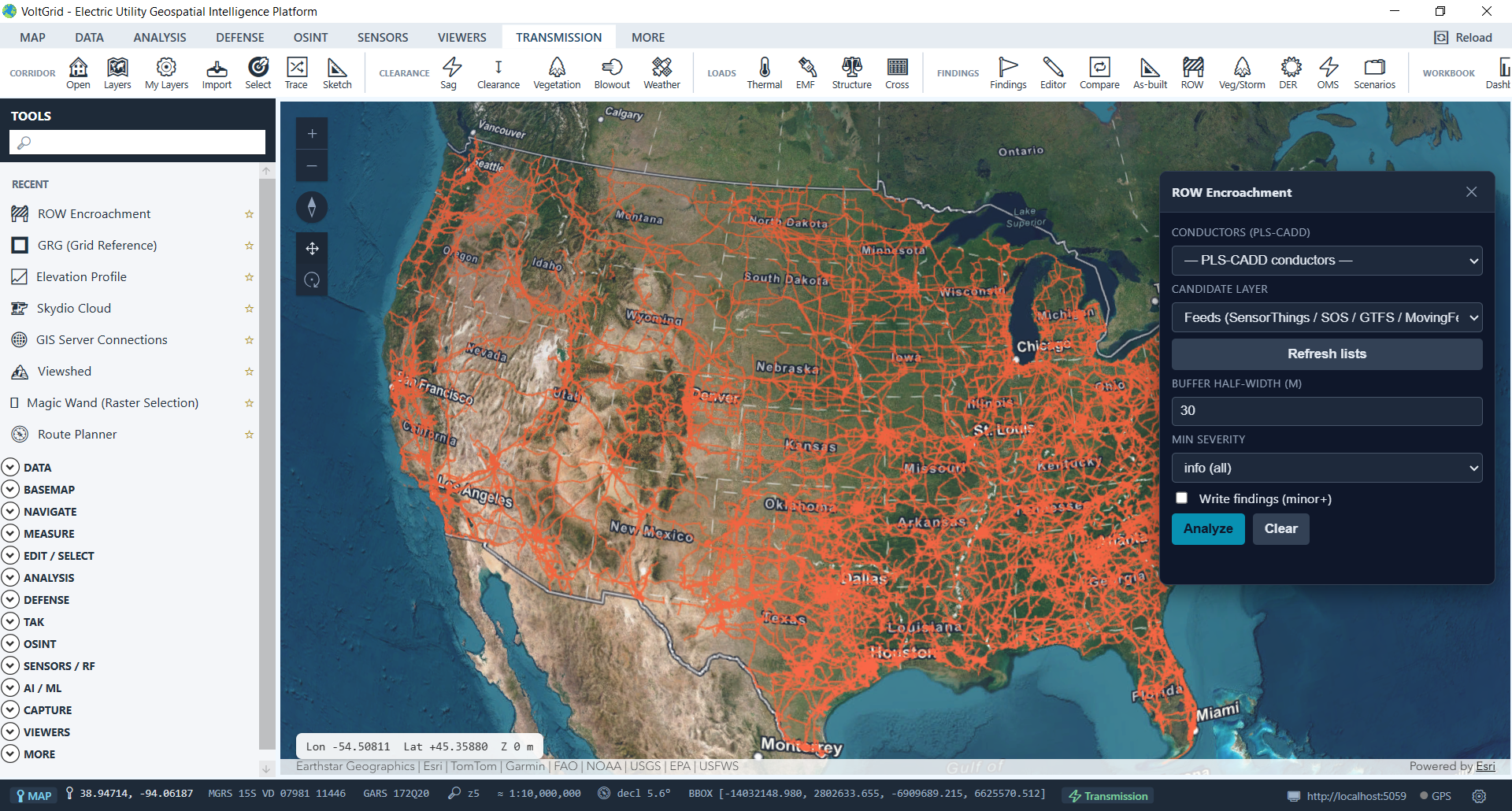Toggle favorite star for GIS Server Connections
The image size is (1512, 811).
click(249, 340)
